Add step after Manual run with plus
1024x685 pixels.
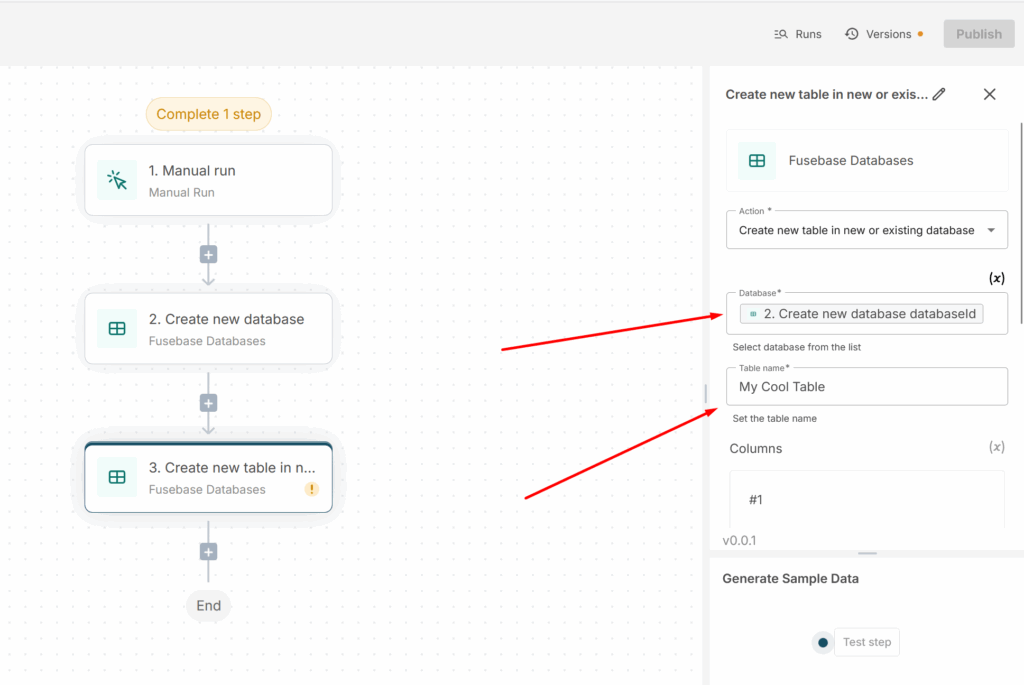point(208,254)
